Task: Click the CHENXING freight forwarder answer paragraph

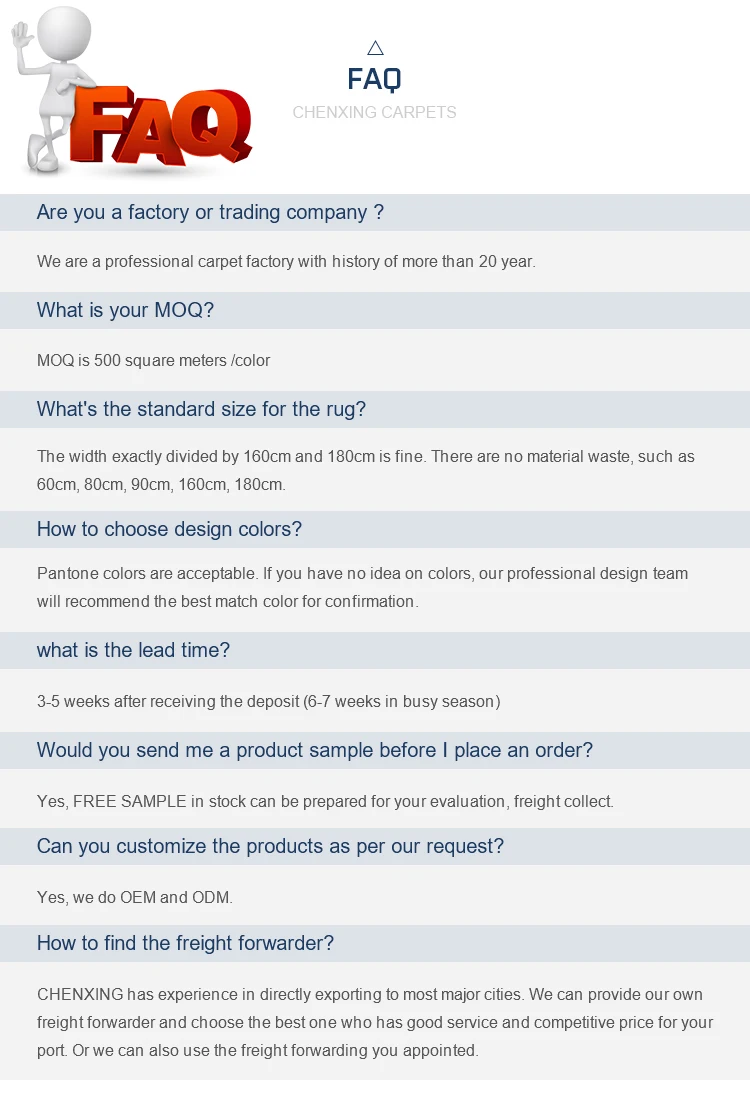Action: 375,1022
